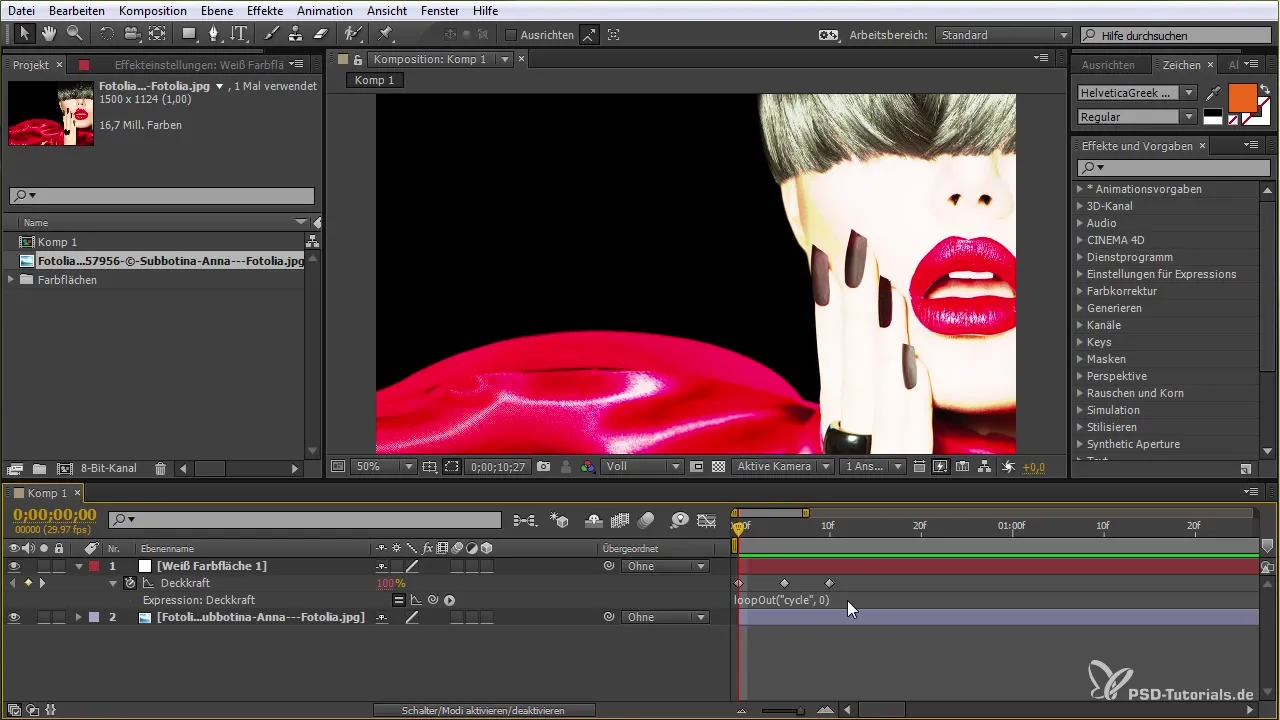Image resolution: width=1280 pixels, height=720 pixels.
Task: Toggle frame blending enable in timeline
Action: point(619,520)
